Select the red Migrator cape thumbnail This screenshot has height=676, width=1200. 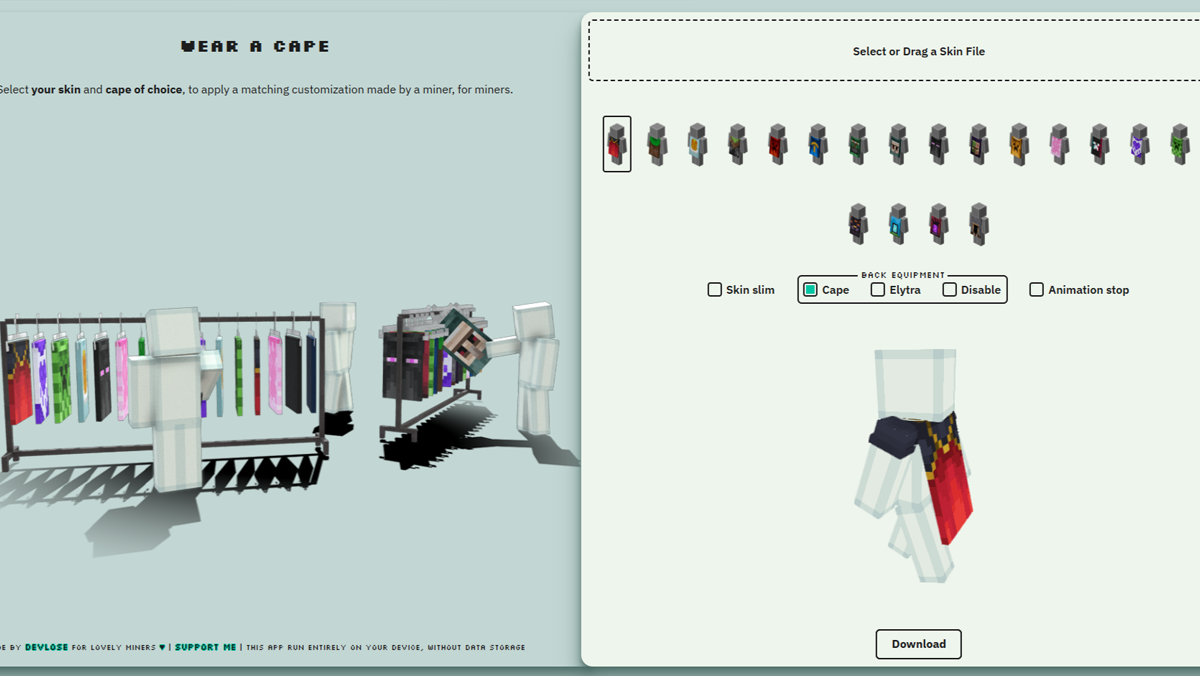617,143
